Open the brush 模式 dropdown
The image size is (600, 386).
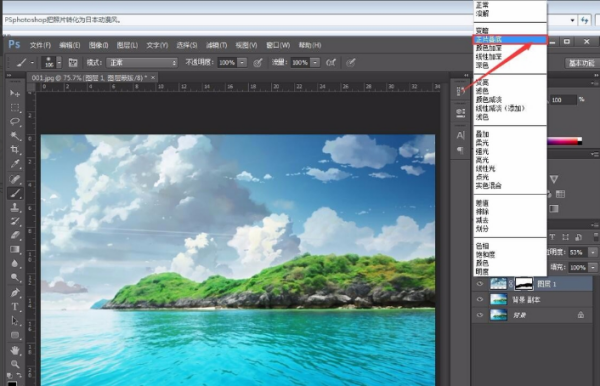142,62
